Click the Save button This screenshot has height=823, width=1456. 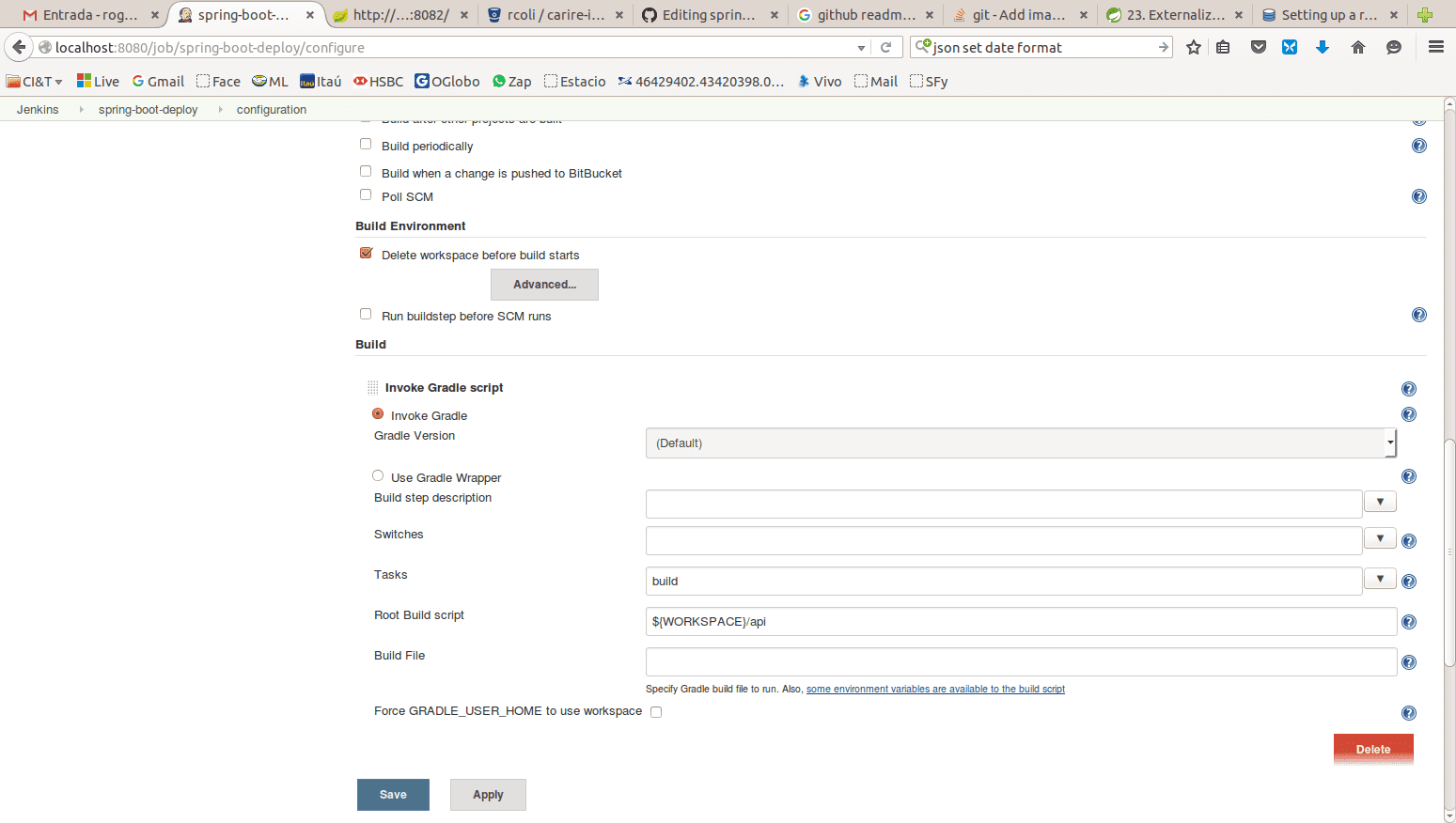click(393, 795)
